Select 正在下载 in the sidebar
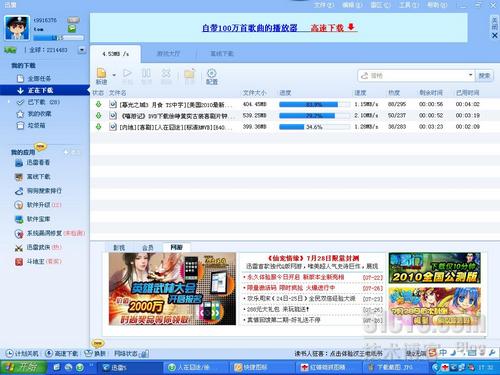This screenshot has height=375, width=500. pos(45,90)
